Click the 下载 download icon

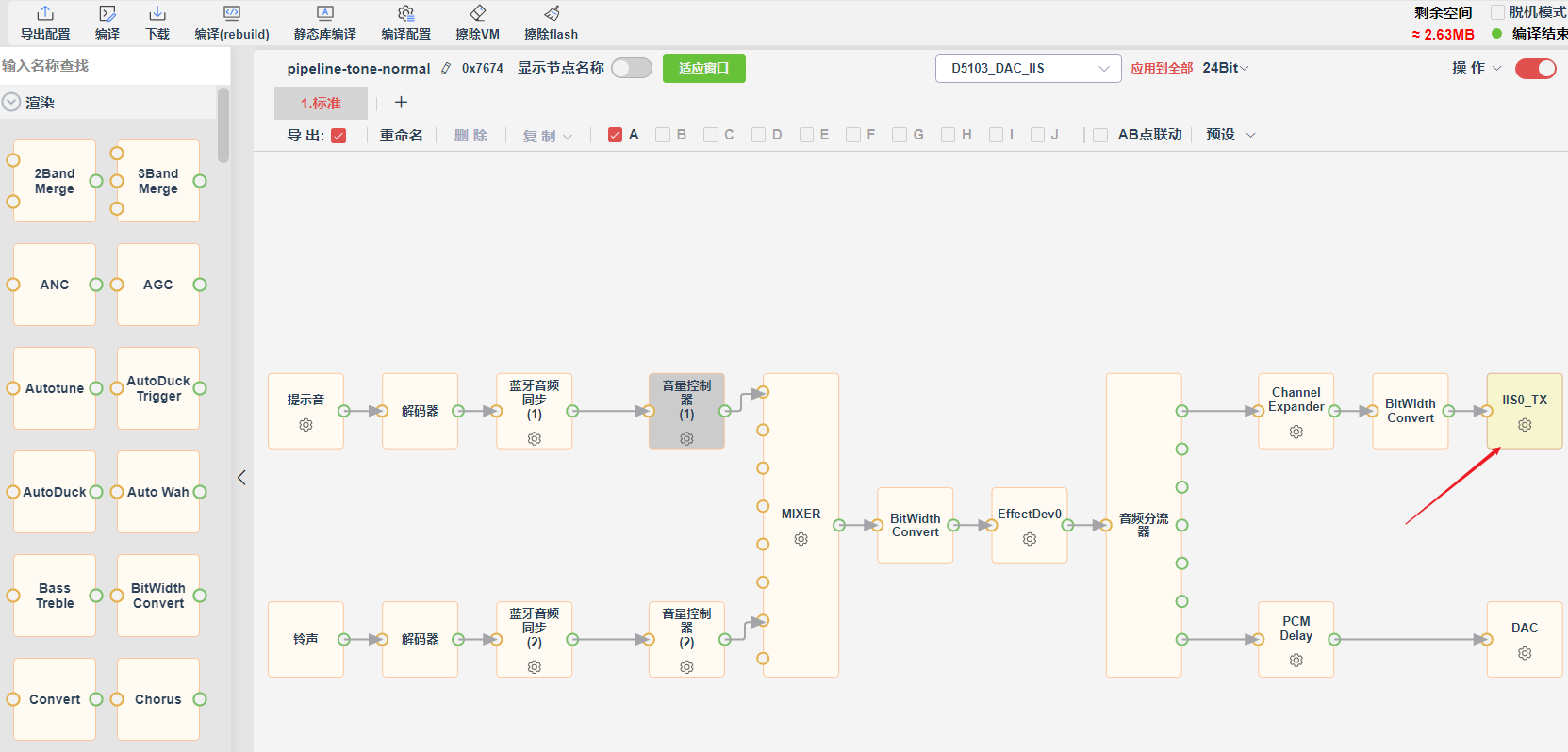[157, 13]
